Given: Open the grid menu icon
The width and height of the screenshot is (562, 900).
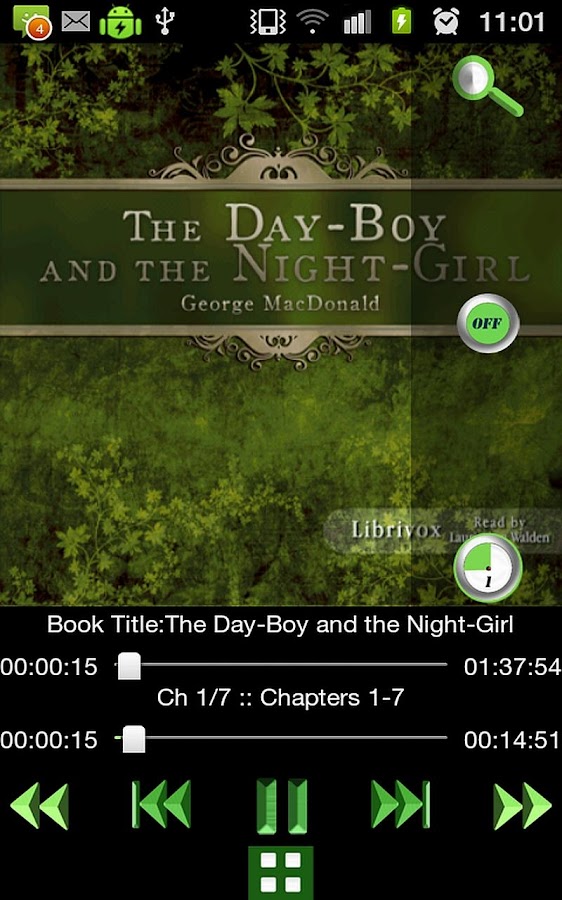Looking at the screenshot, I should pyautogui.click(x=281, y=872).
